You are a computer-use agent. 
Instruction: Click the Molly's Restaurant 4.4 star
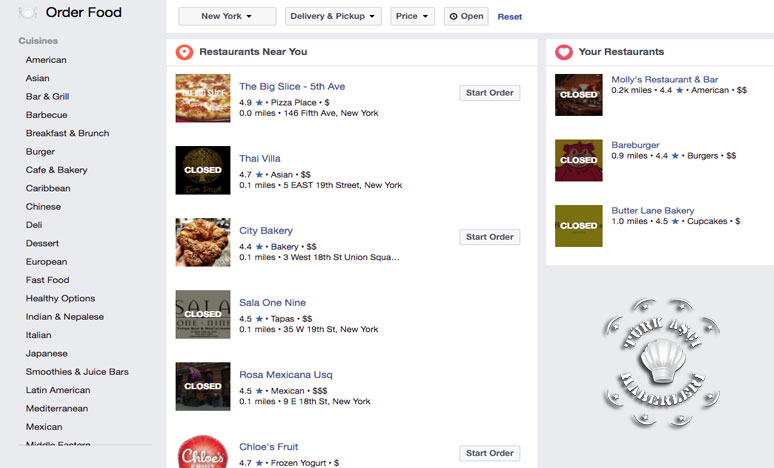[680, 90]
